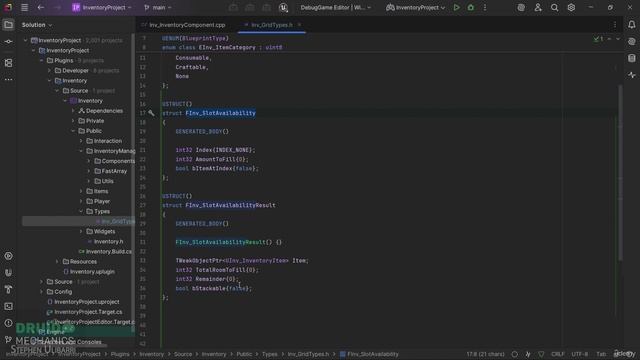Open more run actions vertical ellipsis
The width and height of the screenshot is (640, 360).
(x=485, y=7)
